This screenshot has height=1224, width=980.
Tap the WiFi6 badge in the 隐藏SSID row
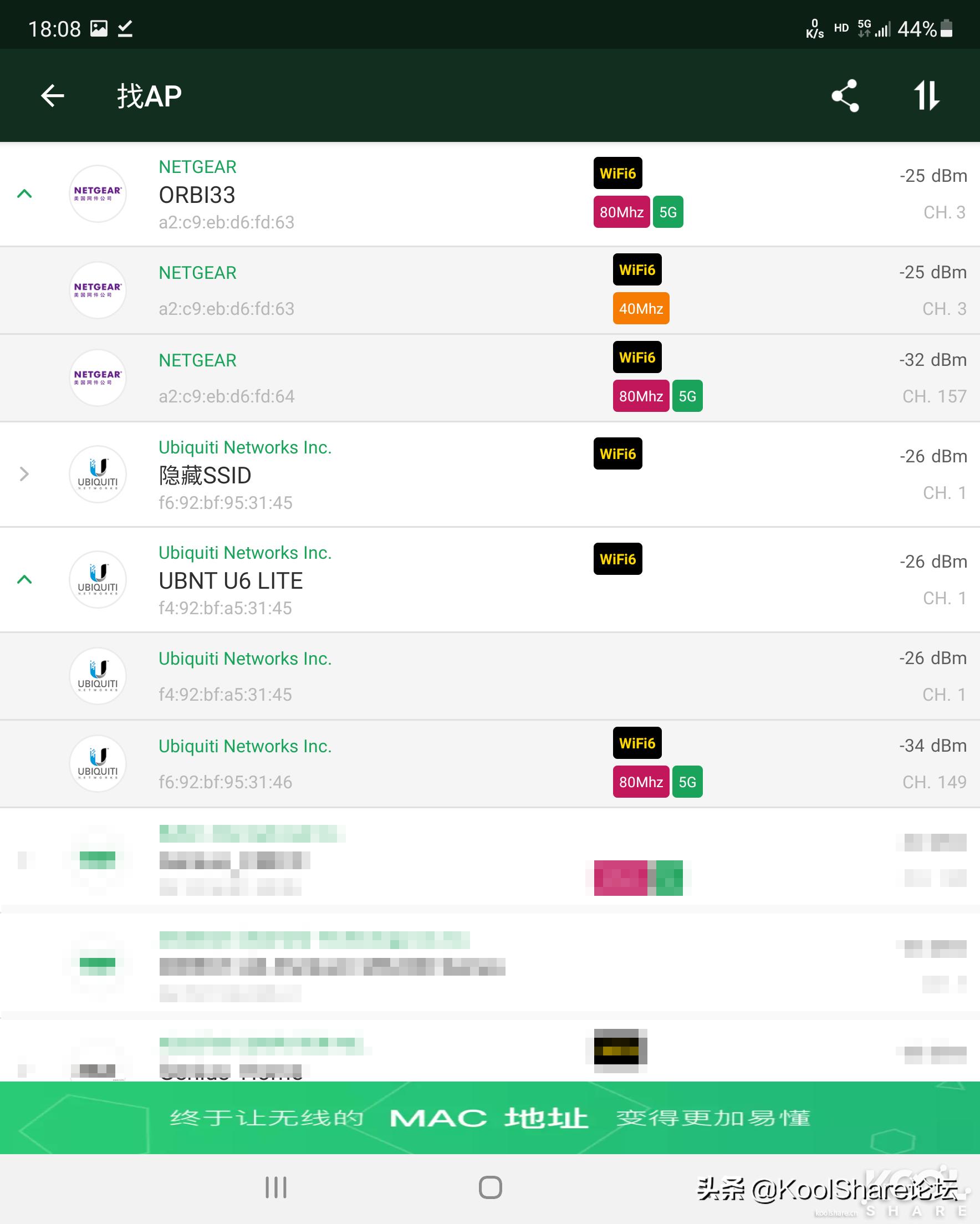617,453
